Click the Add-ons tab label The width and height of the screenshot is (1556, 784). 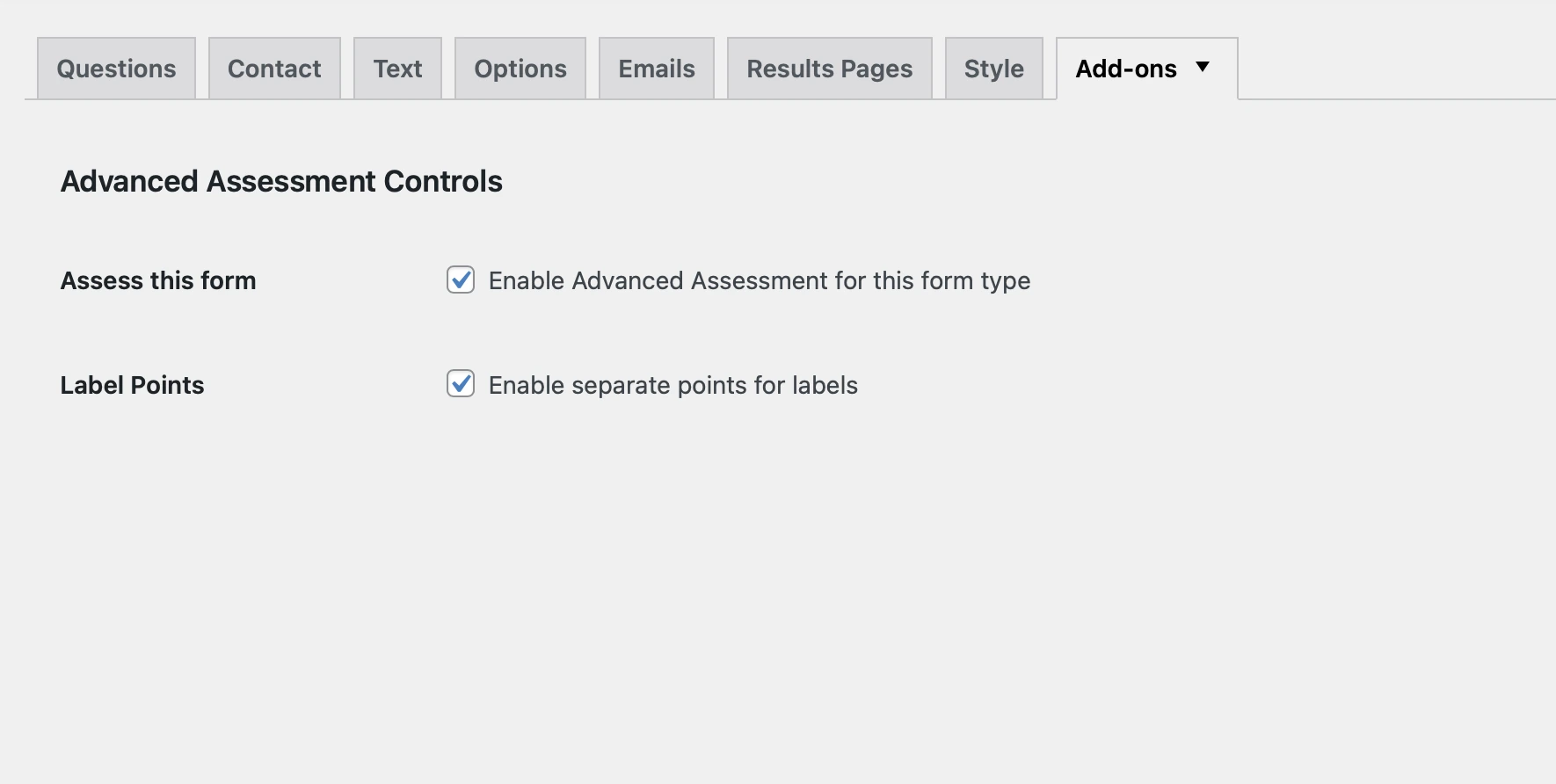click(1126, 69)
